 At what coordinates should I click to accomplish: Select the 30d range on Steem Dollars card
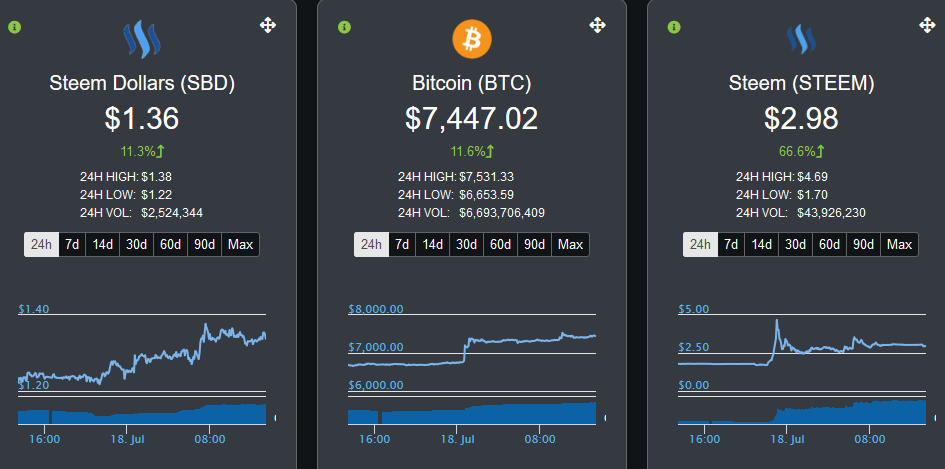tap(137, 245)
